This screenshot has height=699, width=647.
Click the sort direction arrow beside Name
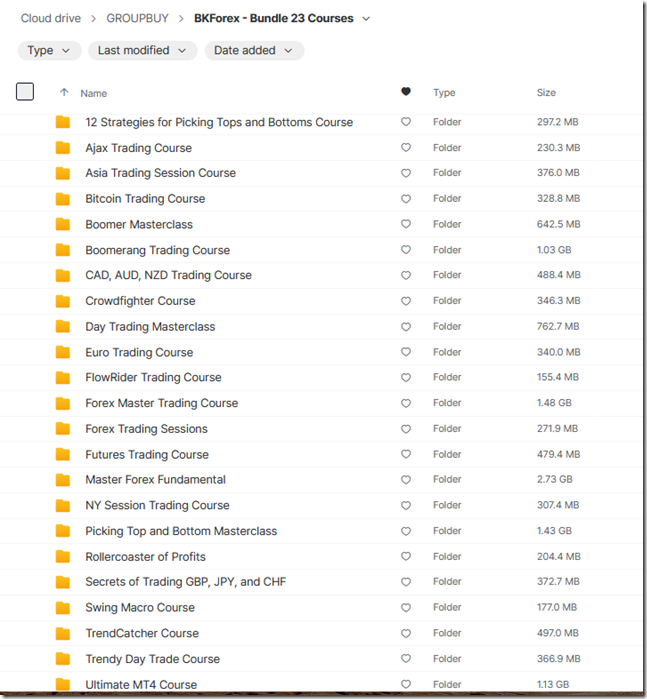(64, 92)
